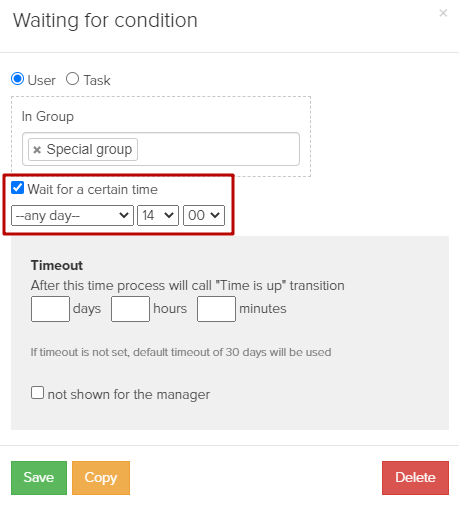
Task: Click the Task label text
Action: (97, 80)
